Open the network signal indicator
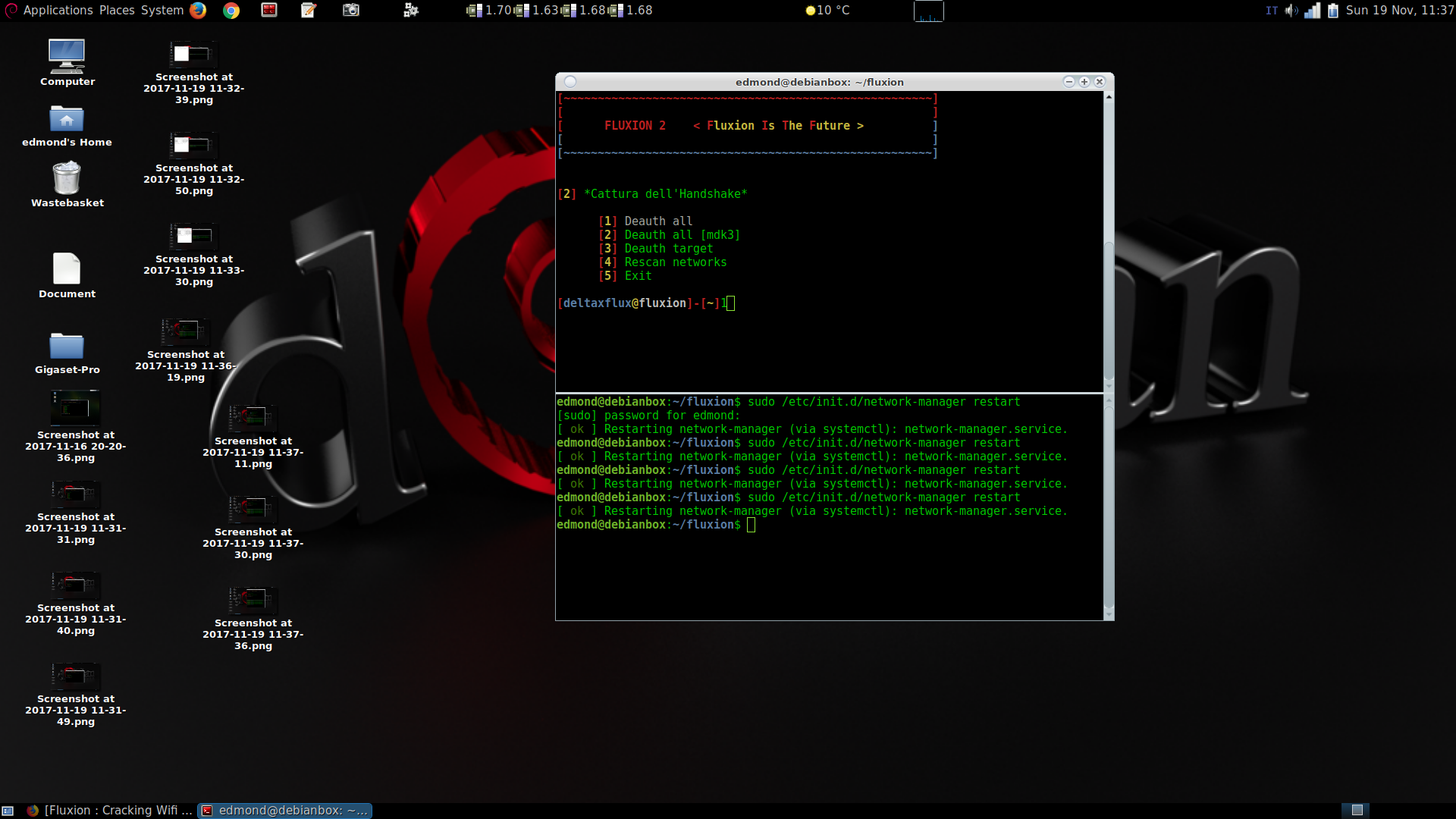The width and height of the screenshot is (1456, 819). tap(1312, 10)
